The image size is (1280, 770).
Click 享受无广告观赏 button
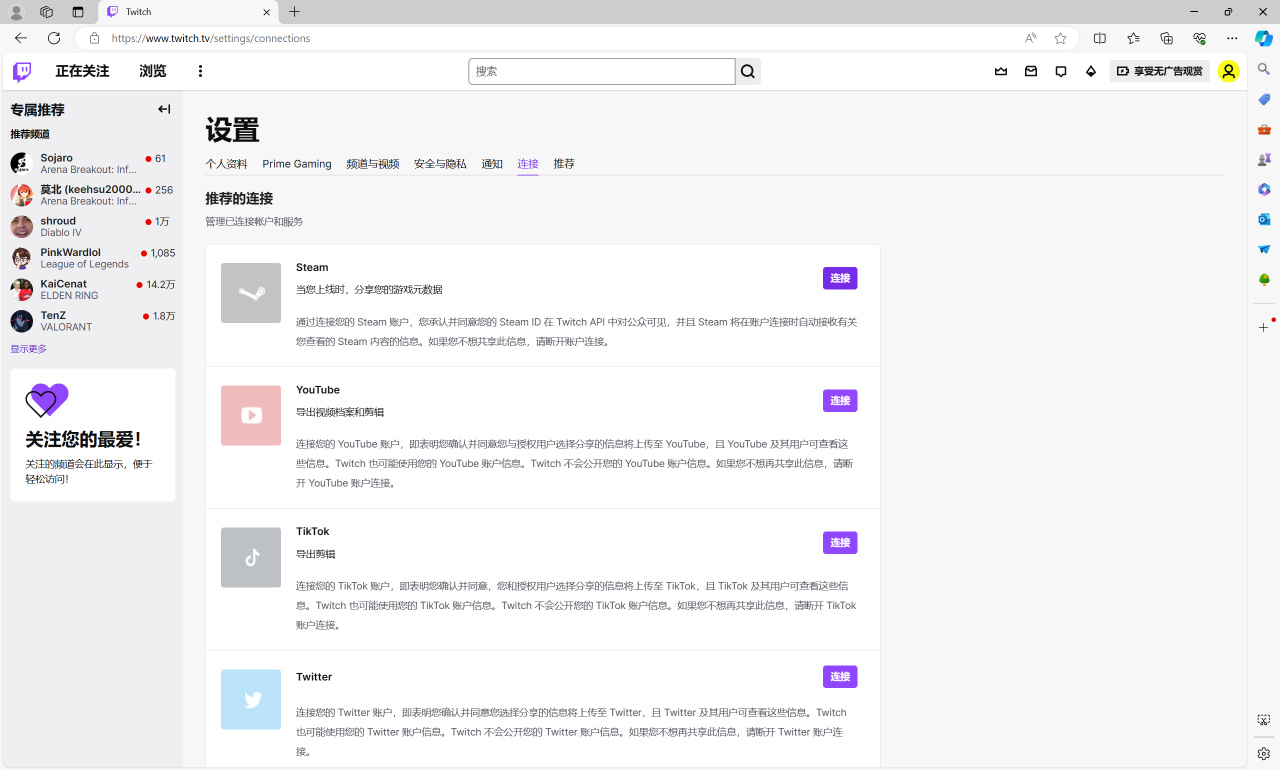pos(1160,71)
